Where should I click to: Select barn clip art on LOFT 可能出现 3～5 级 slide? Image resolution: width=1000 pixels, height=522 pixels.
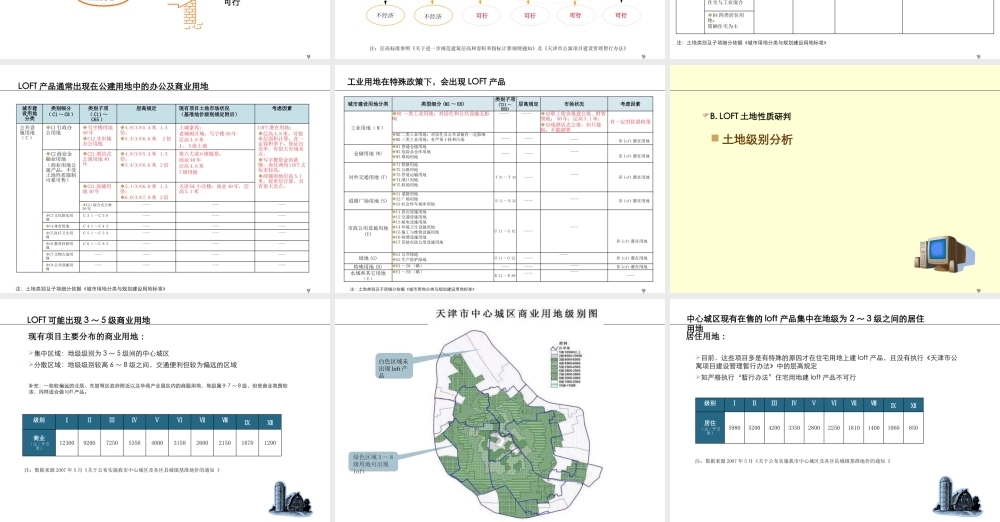tap(290, 498)
